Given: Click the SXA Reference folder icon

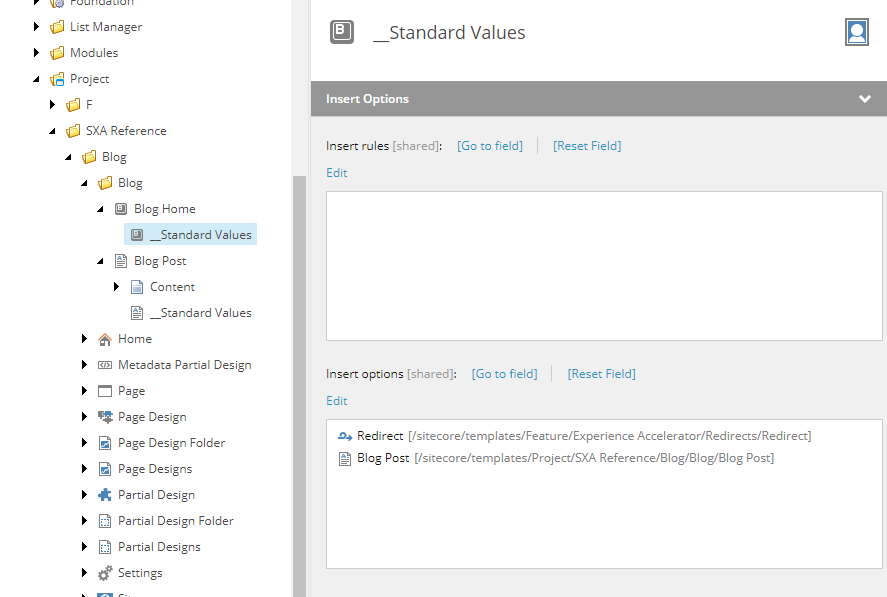Looking at the screenshot, I should (73, 131).
